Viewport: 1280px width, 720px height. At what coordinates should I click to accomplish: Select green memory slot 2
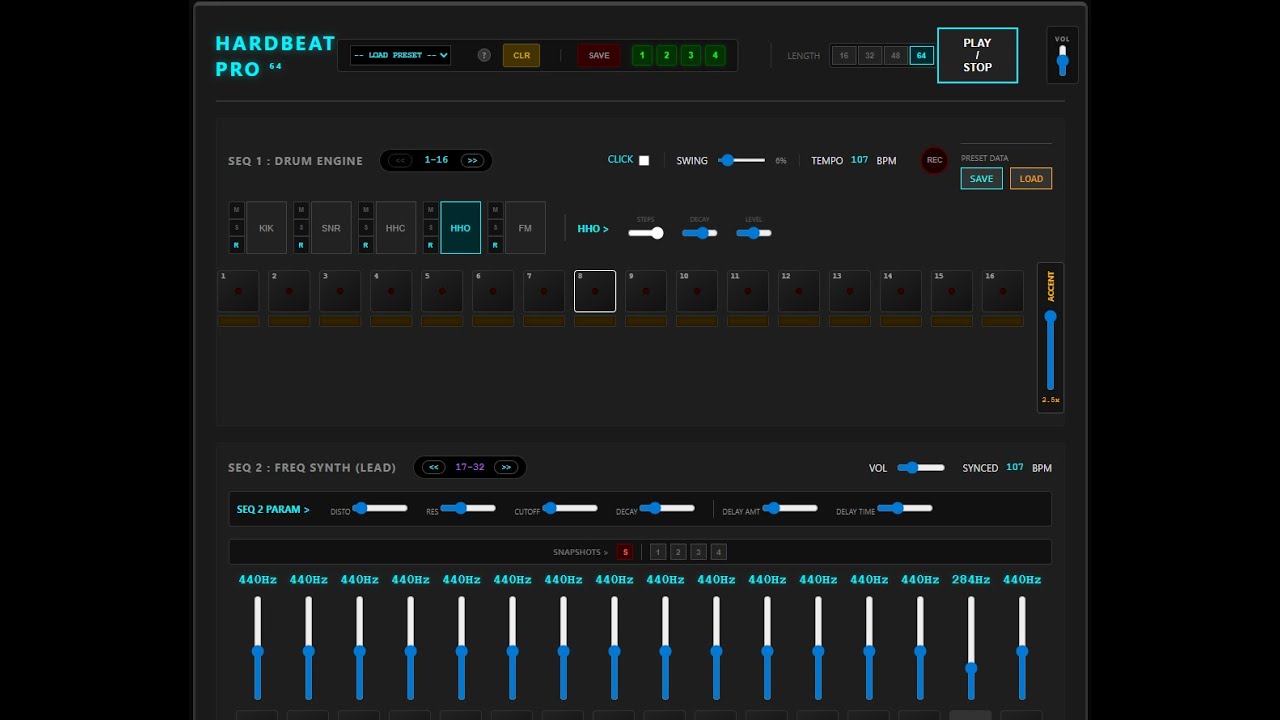(666, 55)
